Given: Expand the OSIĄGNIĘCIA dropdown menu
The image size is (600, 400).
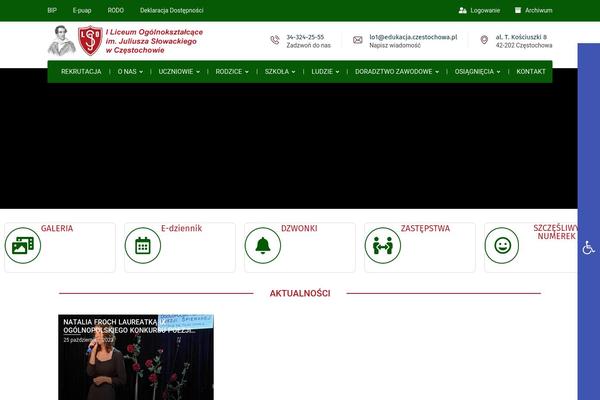Looking at the screenshot, I should coord(477,72).
